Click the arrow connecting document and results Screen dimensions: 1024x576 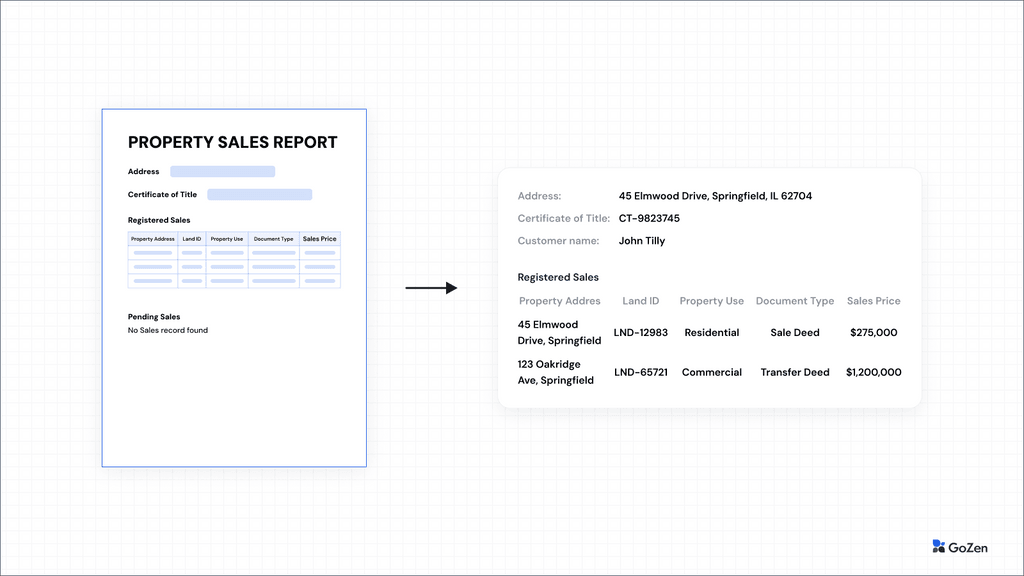(x=430, y=288)
